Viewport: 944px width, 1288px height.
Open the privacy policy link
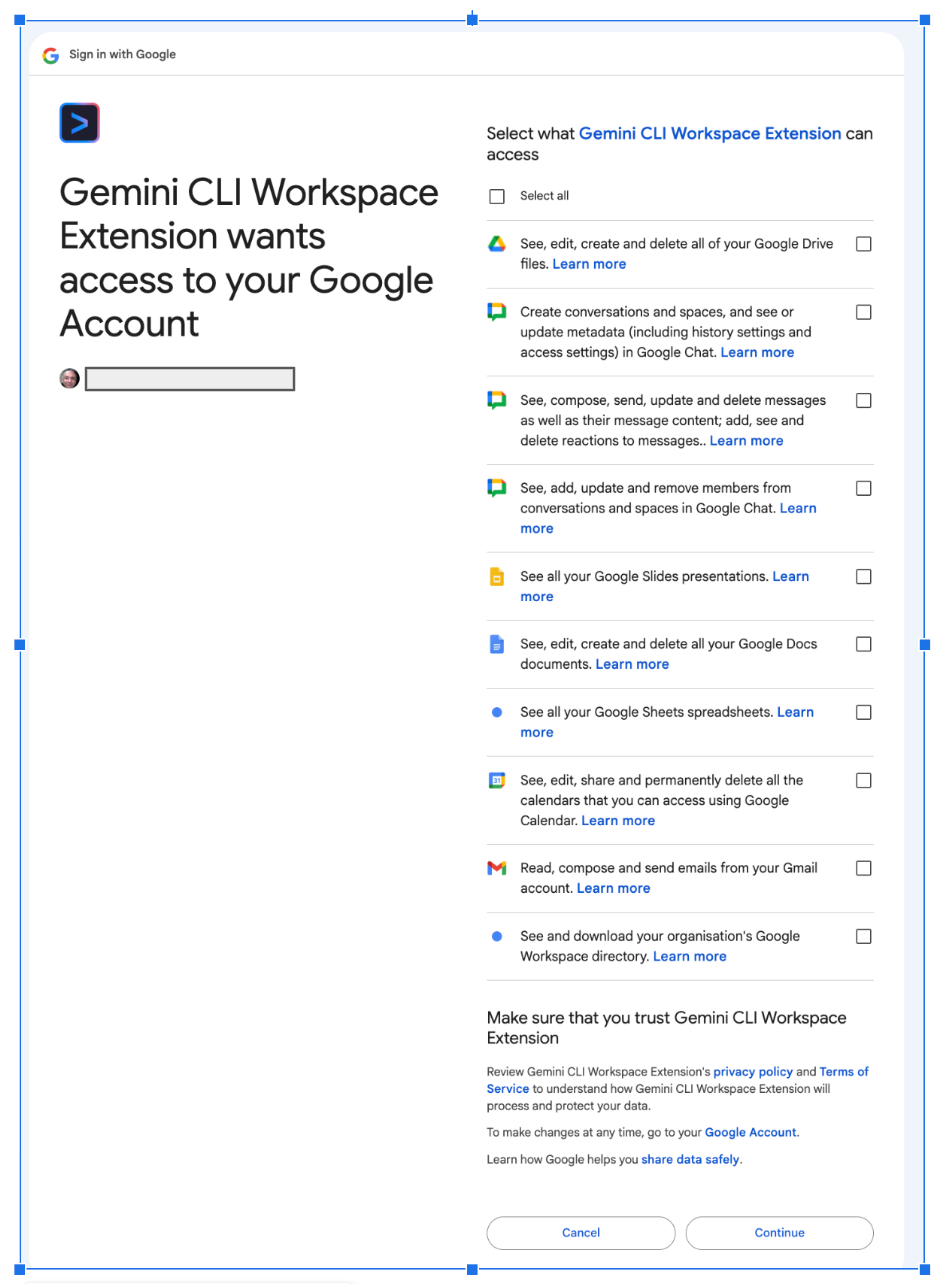[753, 1071]
